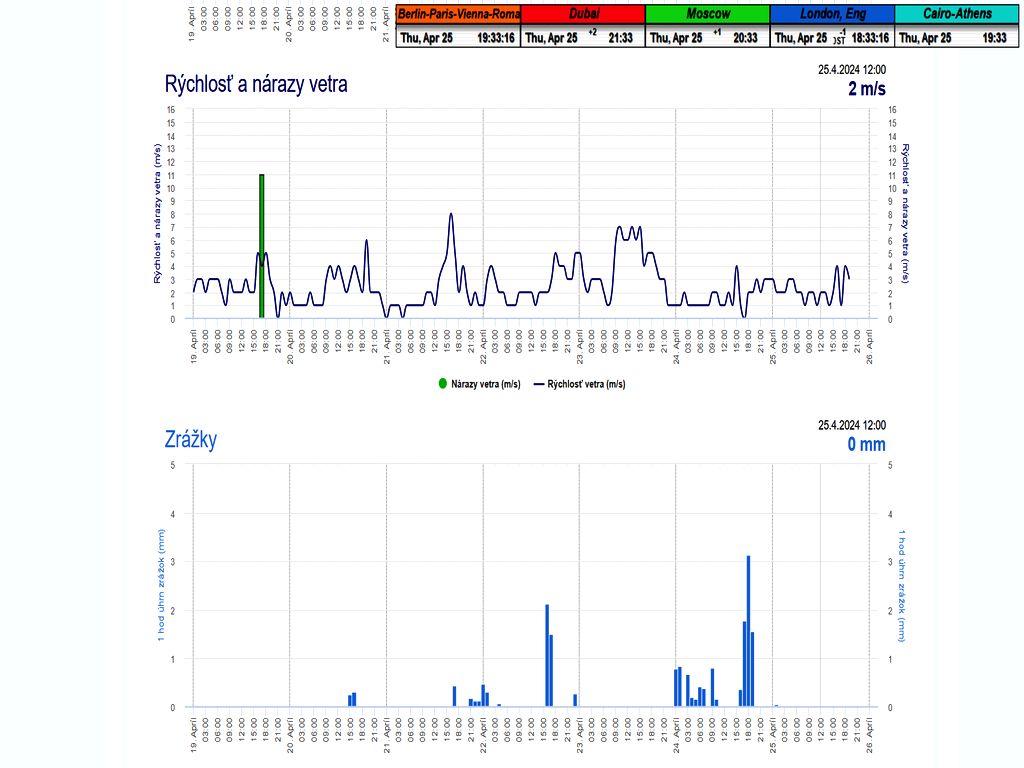Image resolution: width=1024 pixels, height=768 pixels.
Task: Choose the Cairo-Athens clock header
Action: pos(957,14)
